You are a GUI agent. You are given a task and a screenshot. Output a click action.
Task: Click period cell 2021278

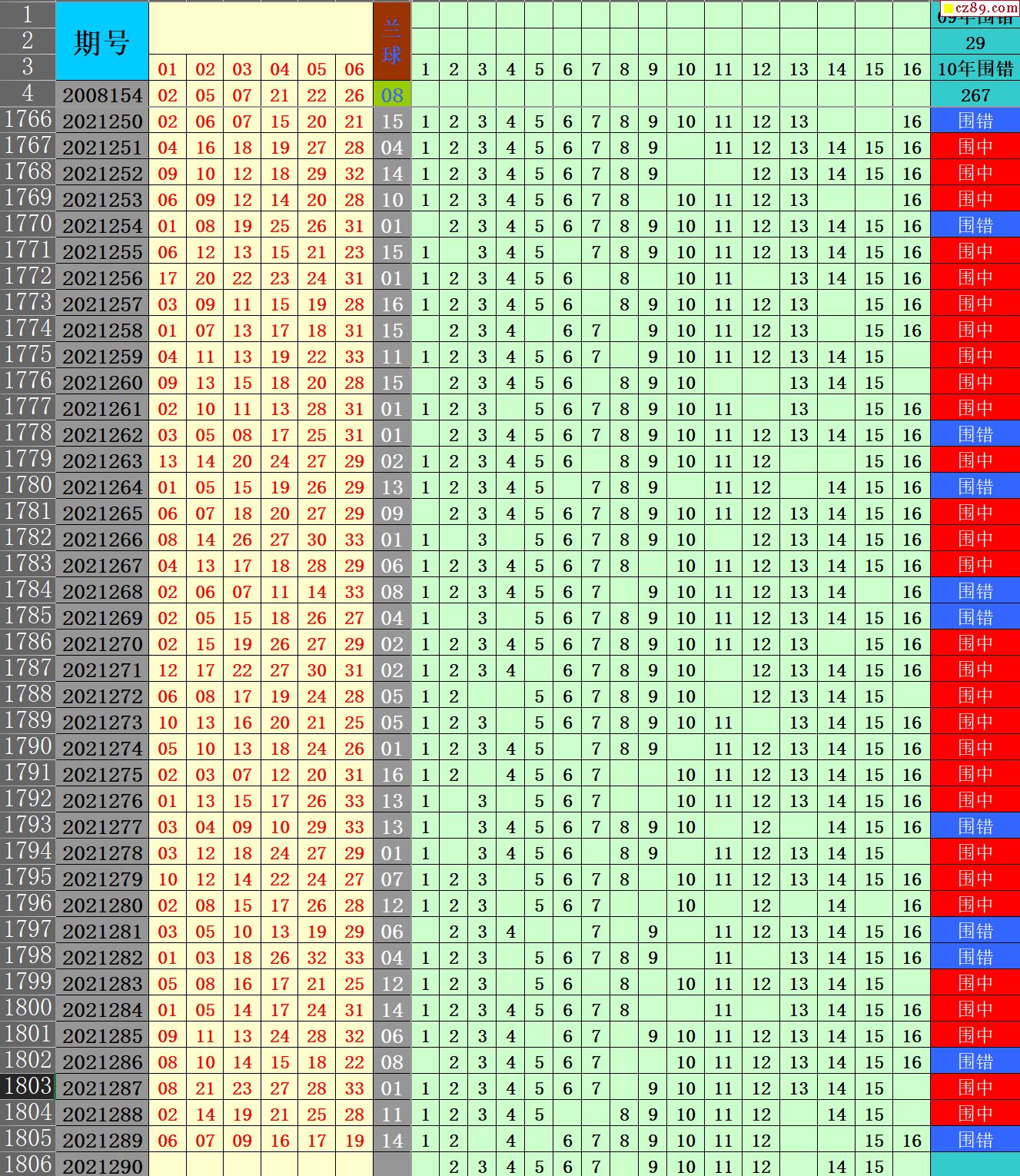102,852
